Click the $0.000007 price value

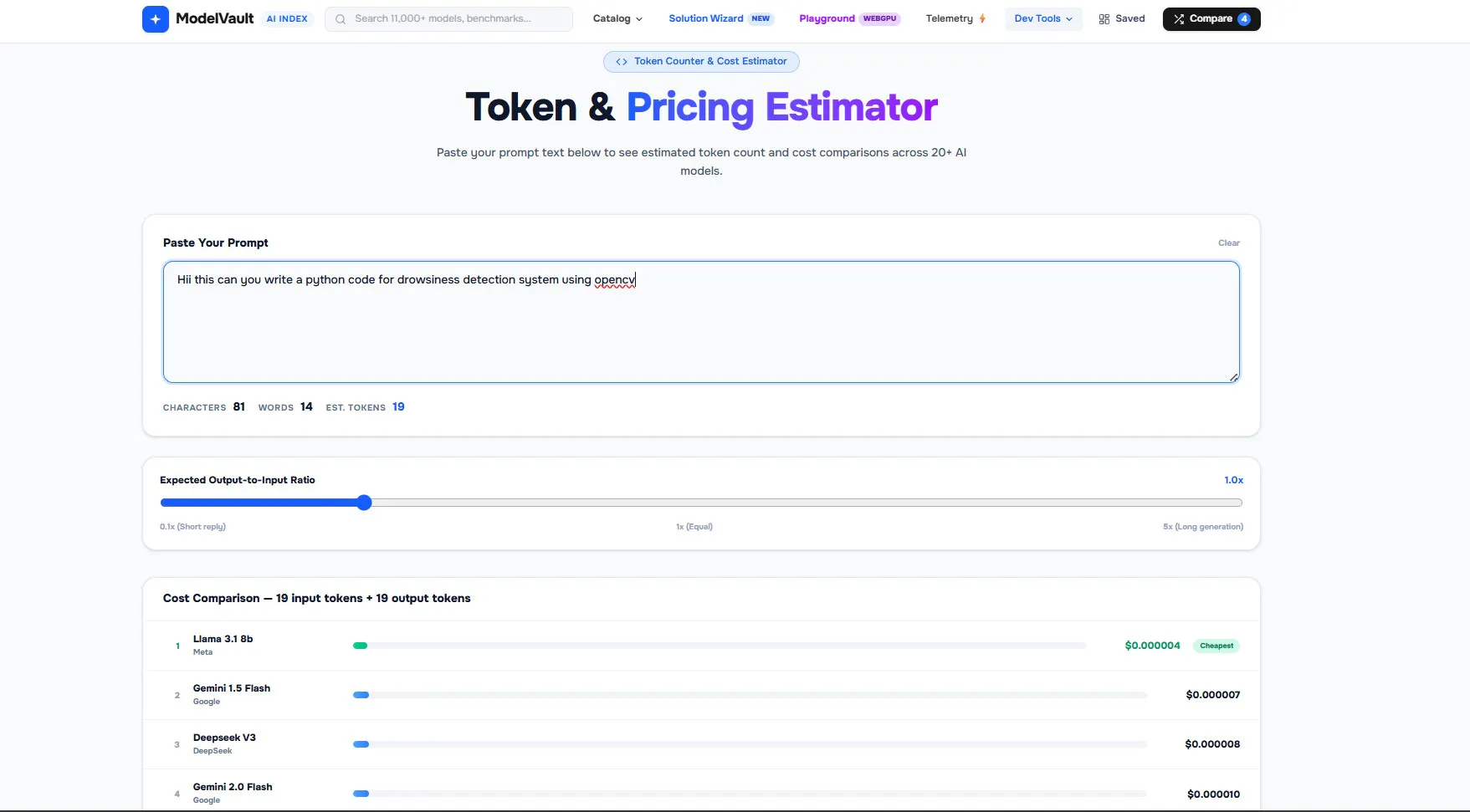pos(1213,695)
